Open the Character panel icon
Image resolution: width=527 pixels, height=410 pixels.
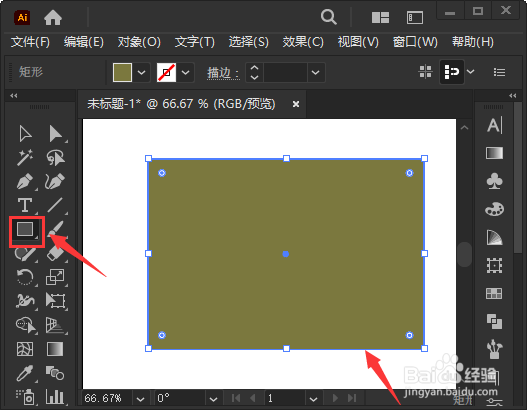494,125
